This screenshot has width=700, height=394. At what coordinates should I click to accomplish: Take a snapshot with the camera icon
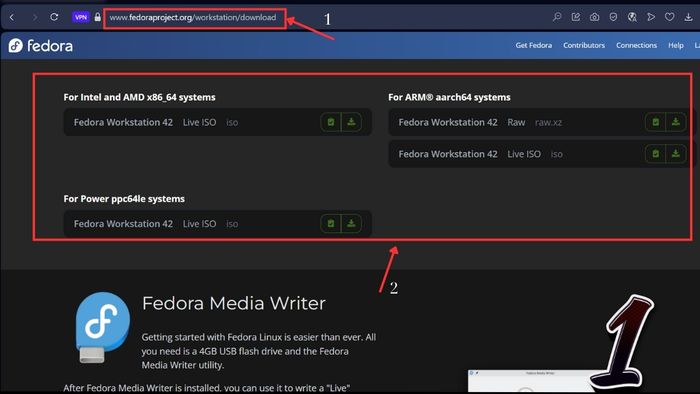[594, 17]
